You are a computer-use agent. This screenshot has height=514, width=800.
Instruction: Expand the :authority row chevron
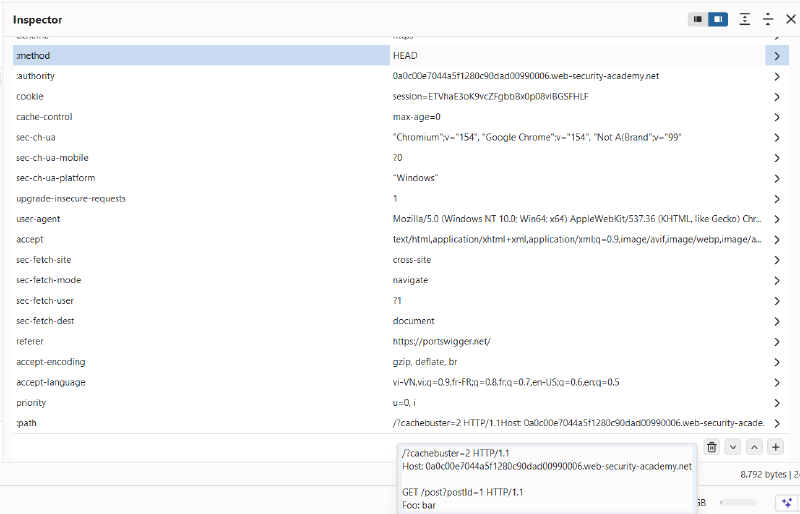click(777, 76)
